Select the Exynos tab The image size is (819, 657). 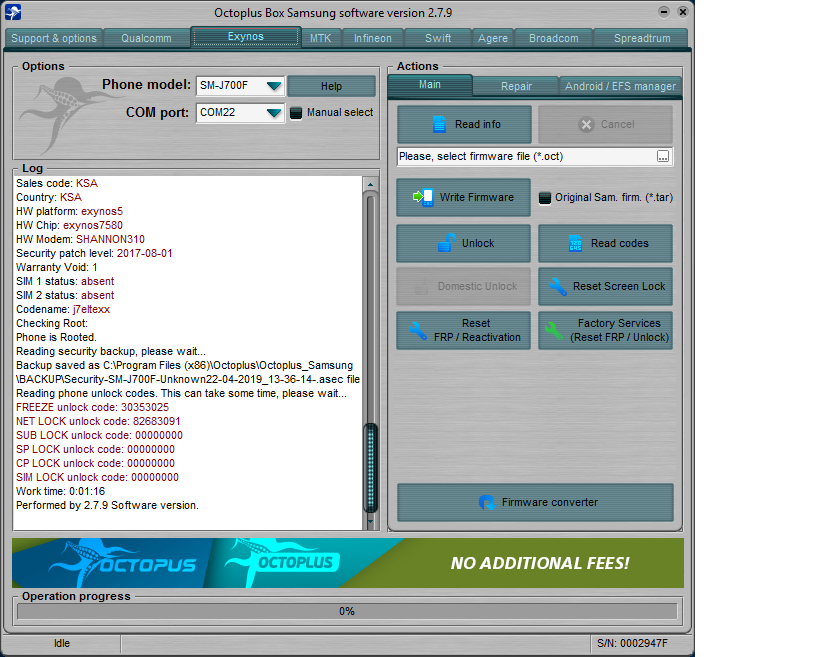coord(245,37)
